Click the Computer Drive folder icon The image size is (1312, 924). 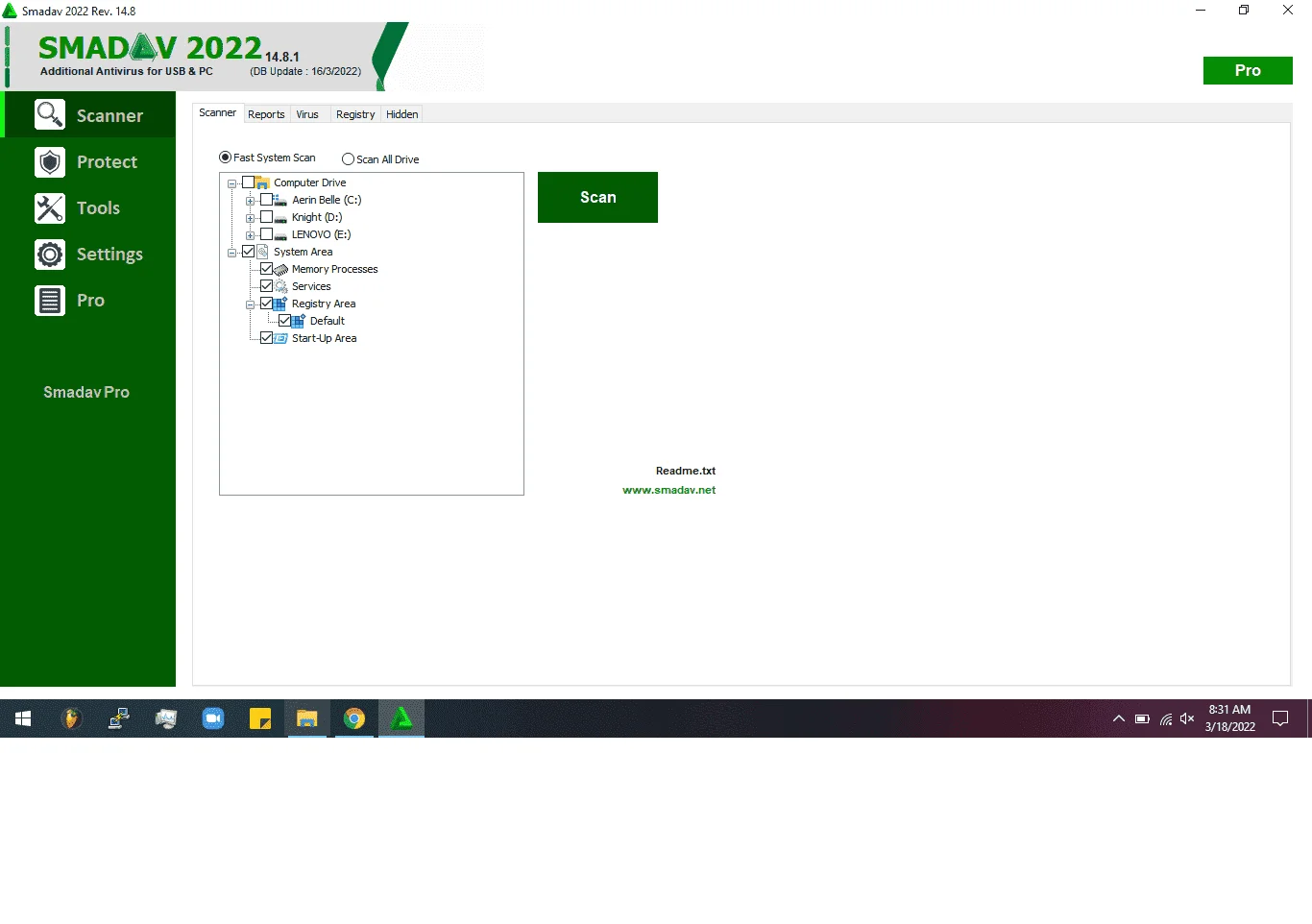point(262,182)
